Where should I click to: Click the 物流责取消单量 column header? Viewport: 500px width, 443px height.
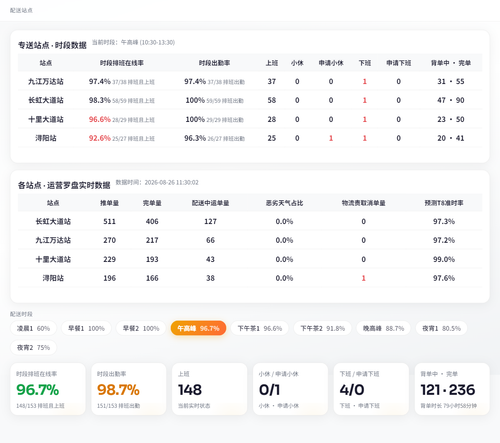coord(363,203)
